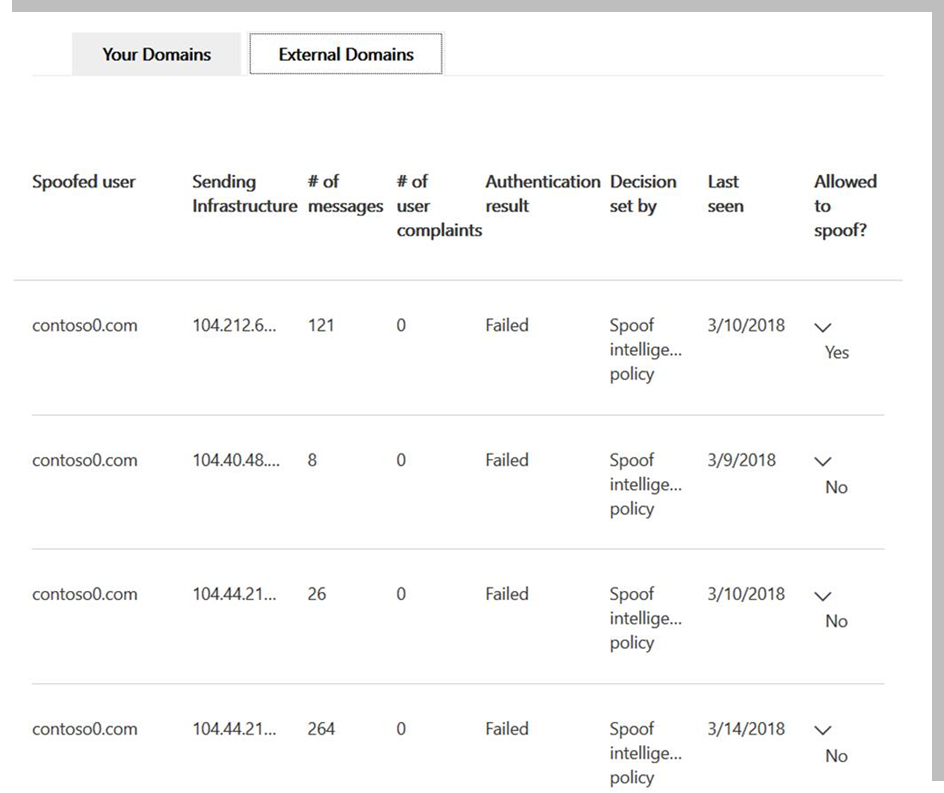The width and height of the screenshot is (944, 793).
Task: Sort by Authentication result column
Action: tap(542, 194)
